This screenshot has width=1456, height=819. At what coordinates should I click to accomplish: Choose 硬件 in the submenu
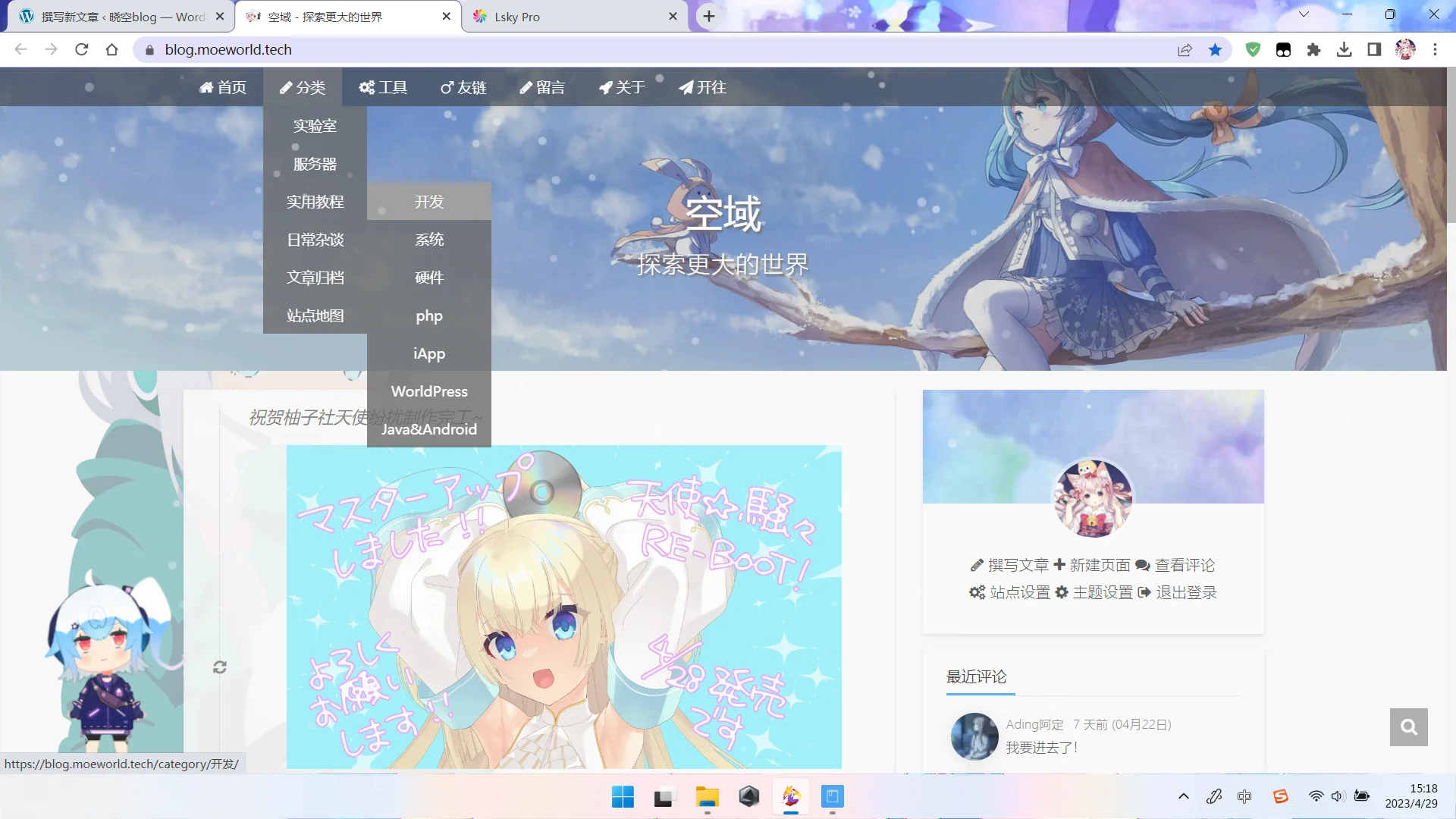point(429,278)
